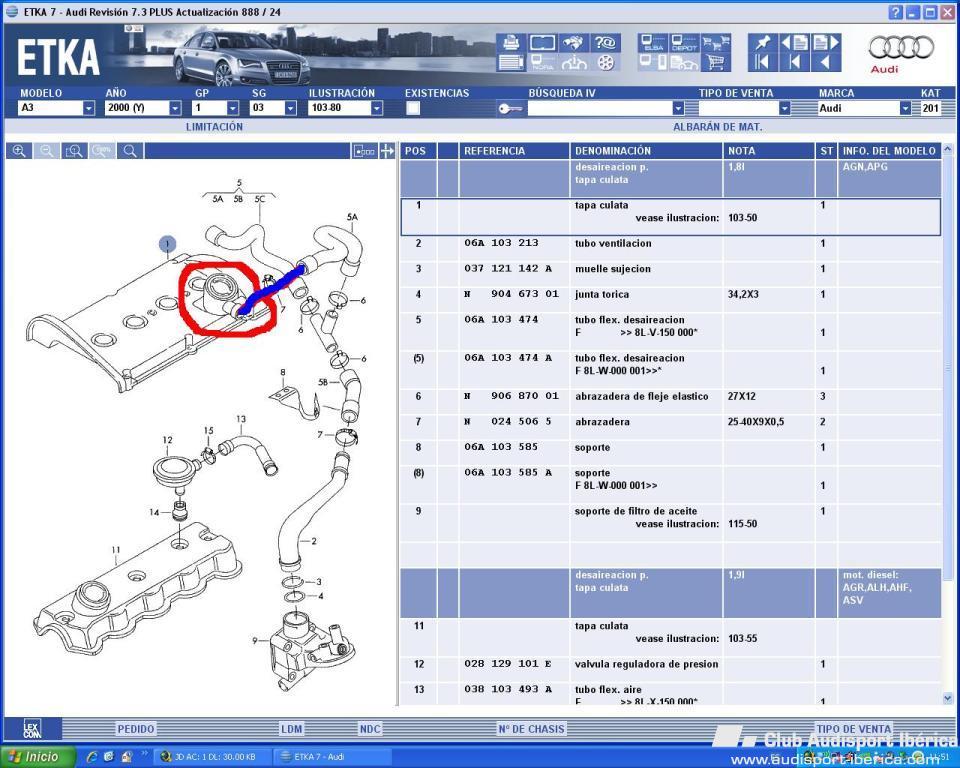
Task: Click the zoom region magnifier icon
Action: (x=74, y=151)
